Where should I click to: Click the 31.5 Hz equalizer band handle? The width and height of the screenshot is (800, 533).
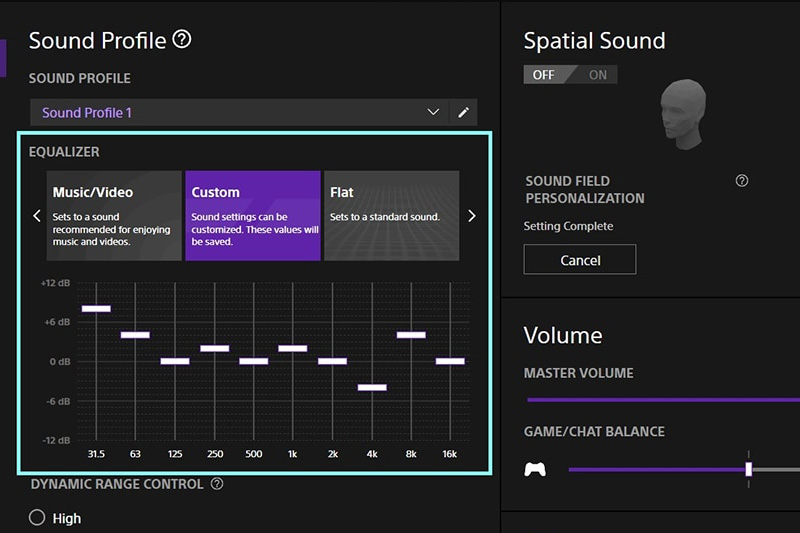tap(96, 309)
